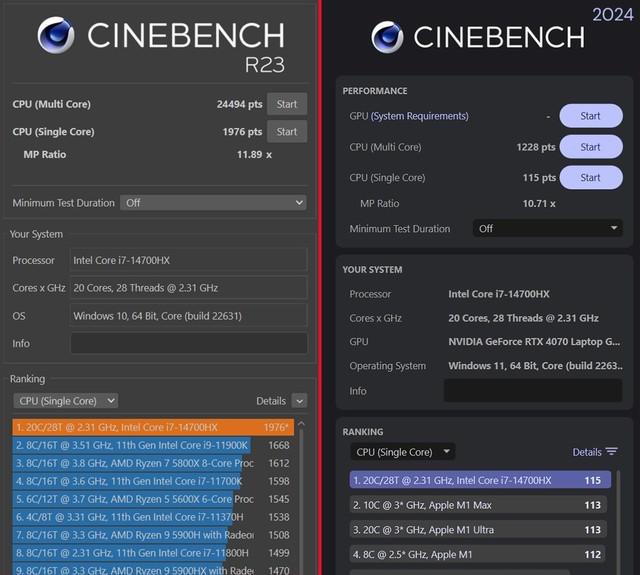Select ranking row 11th Gen Intel Core i9-11900K
640x575 pixels.
[153, 445]
